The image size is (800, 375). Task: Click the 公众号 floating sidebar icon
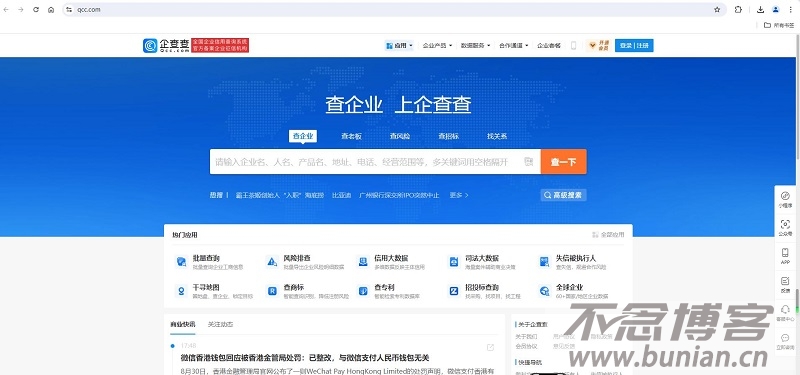coord(785,227)
